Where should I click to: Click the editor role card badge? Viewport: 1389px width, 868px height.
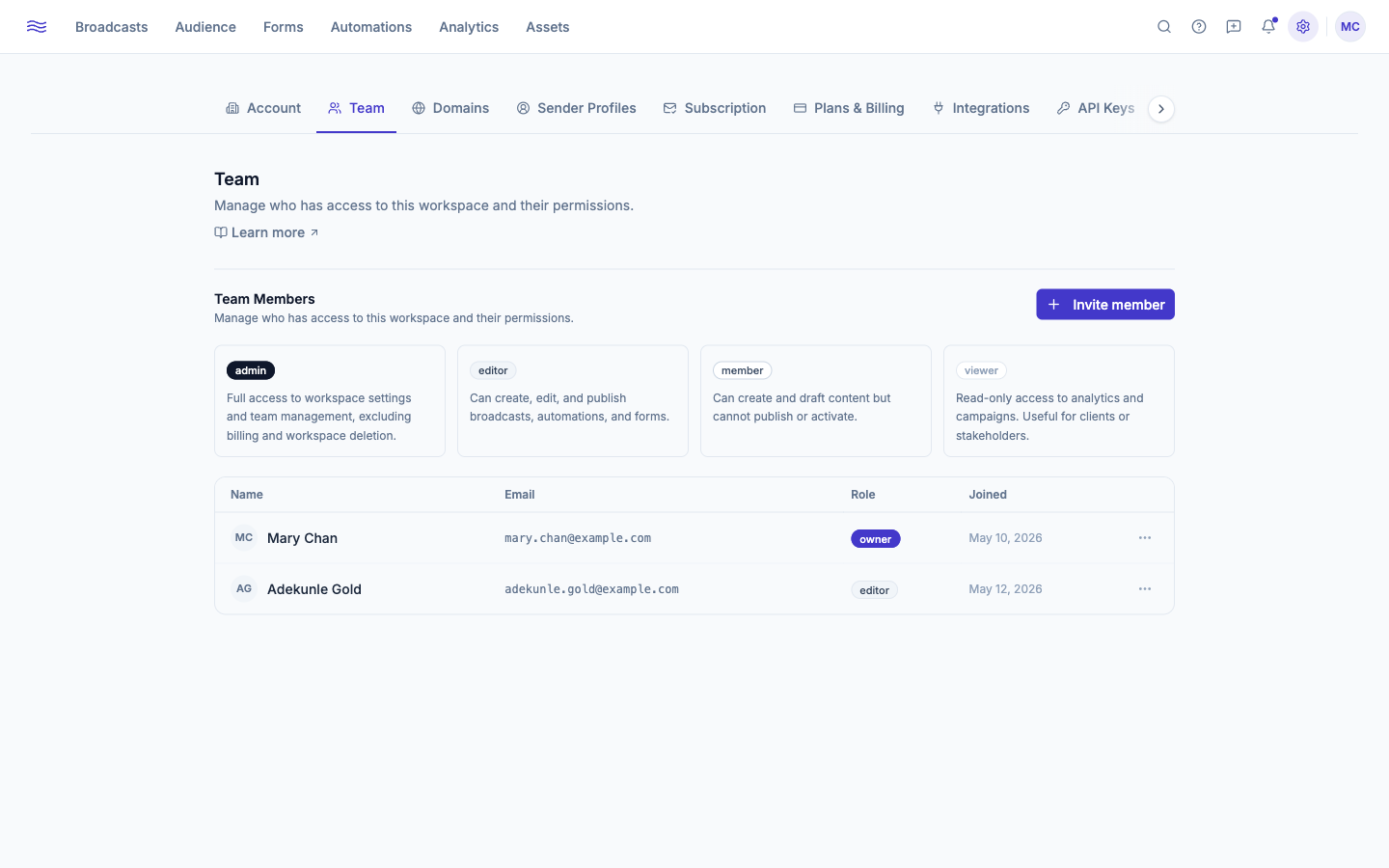(x=493, y=370)
